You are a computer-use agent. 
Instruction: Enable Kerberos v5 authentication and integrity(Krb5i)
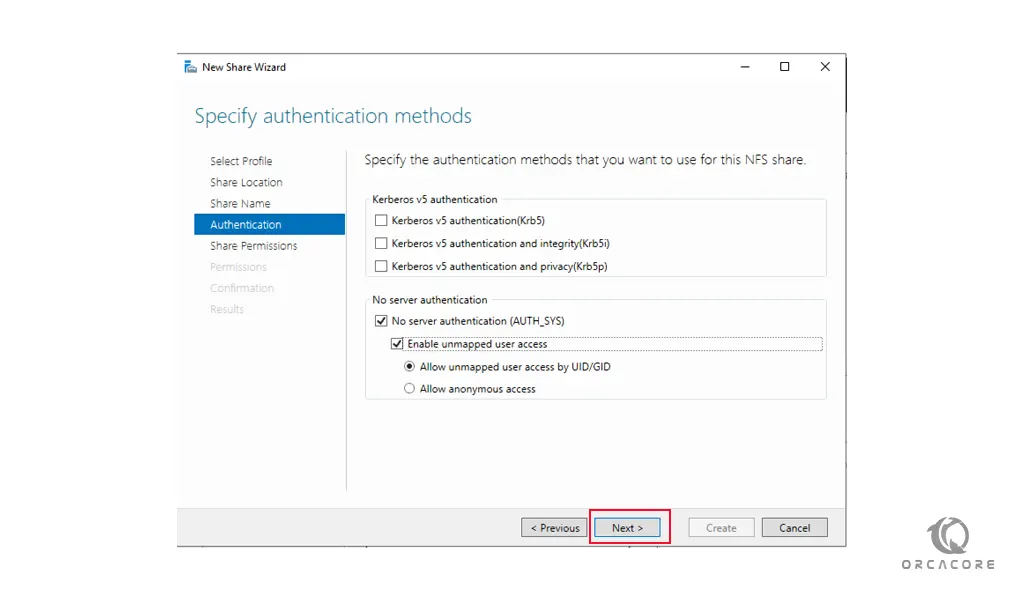pos(381,244)
